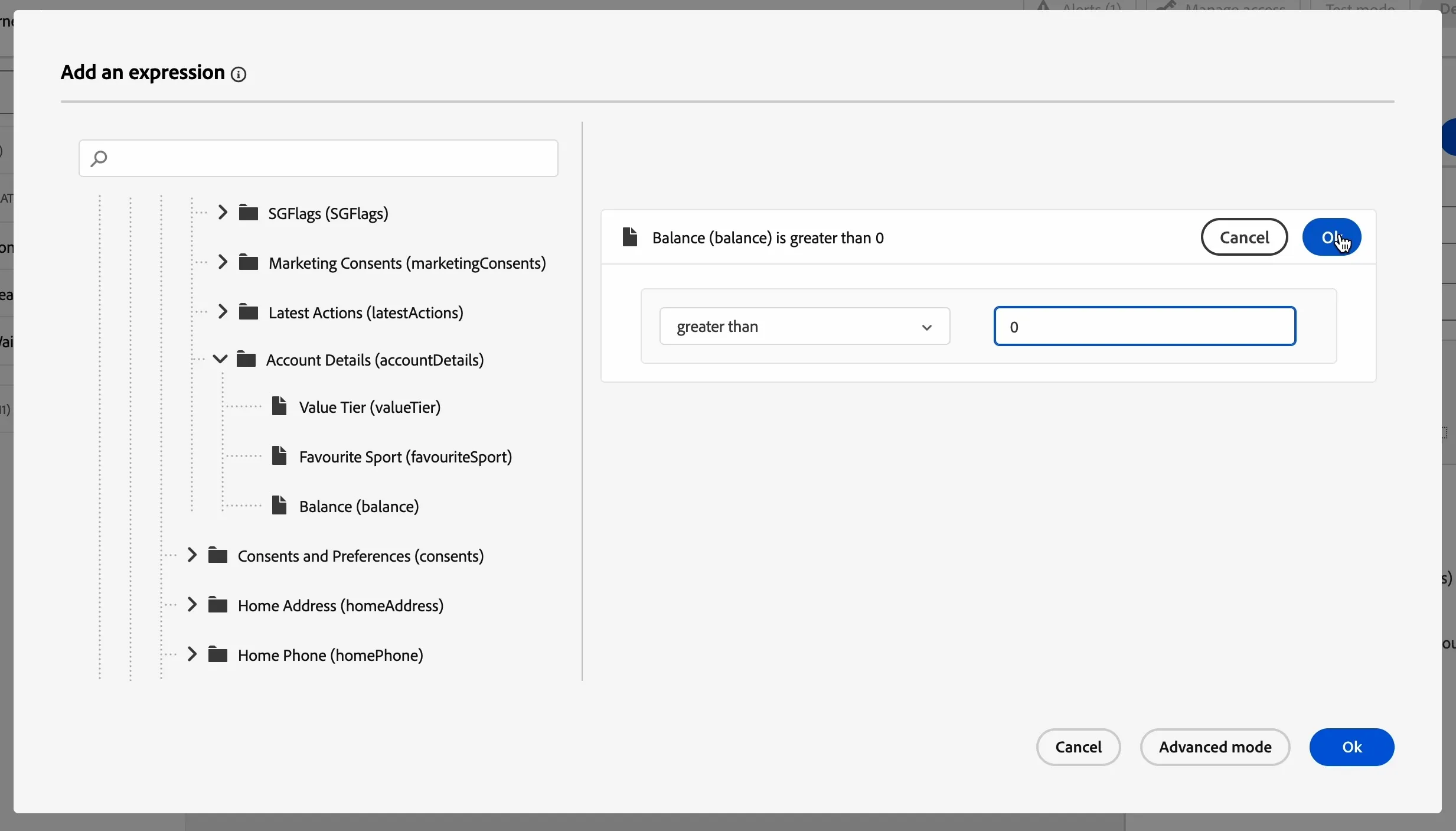Click Home Address (homeAddress) label
The image size is (1456, 831).
click(x=341, y=605)
